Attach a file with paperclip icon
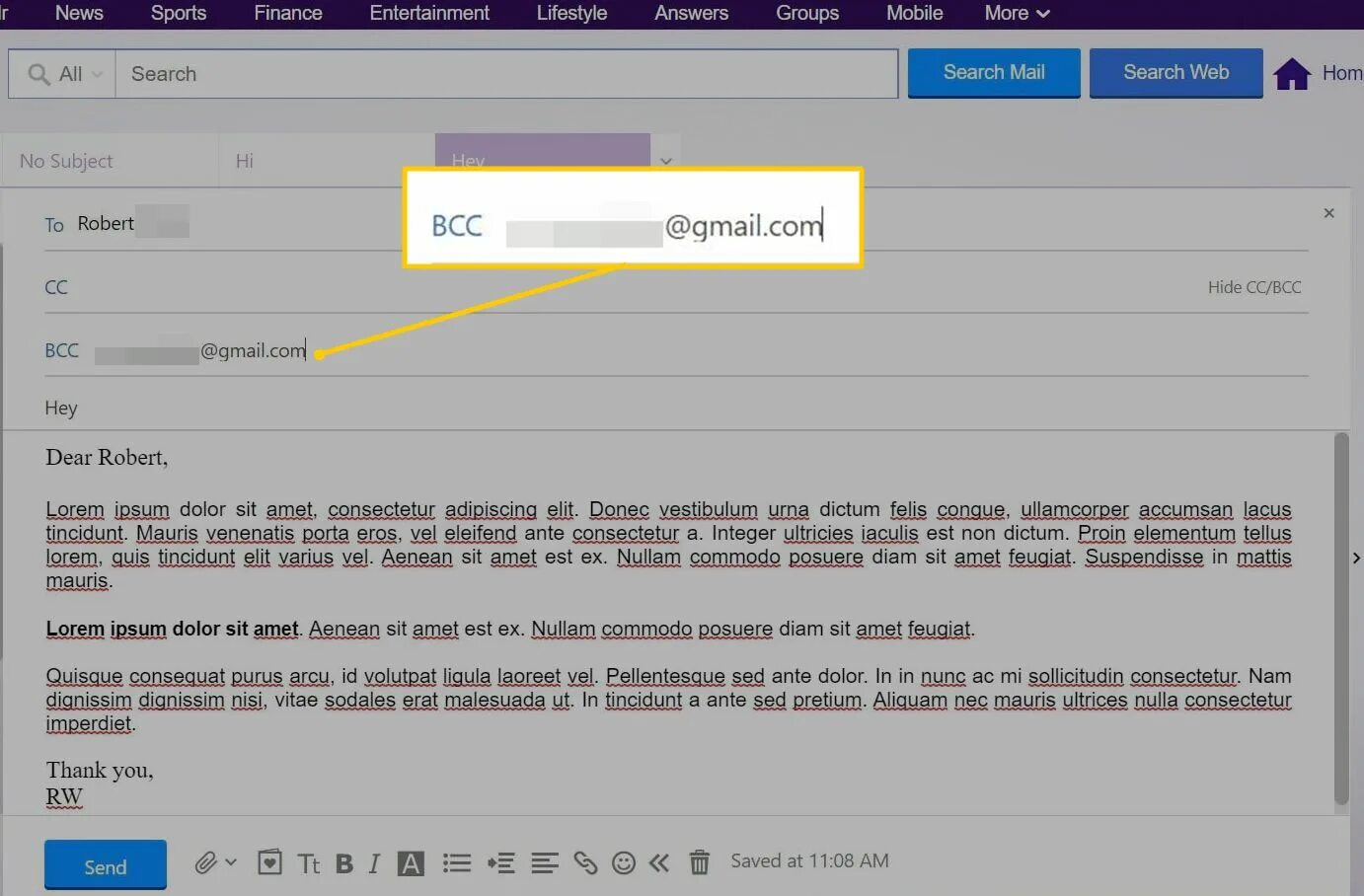The width and height of the screenshot is (1364, 896). [205, 863]
